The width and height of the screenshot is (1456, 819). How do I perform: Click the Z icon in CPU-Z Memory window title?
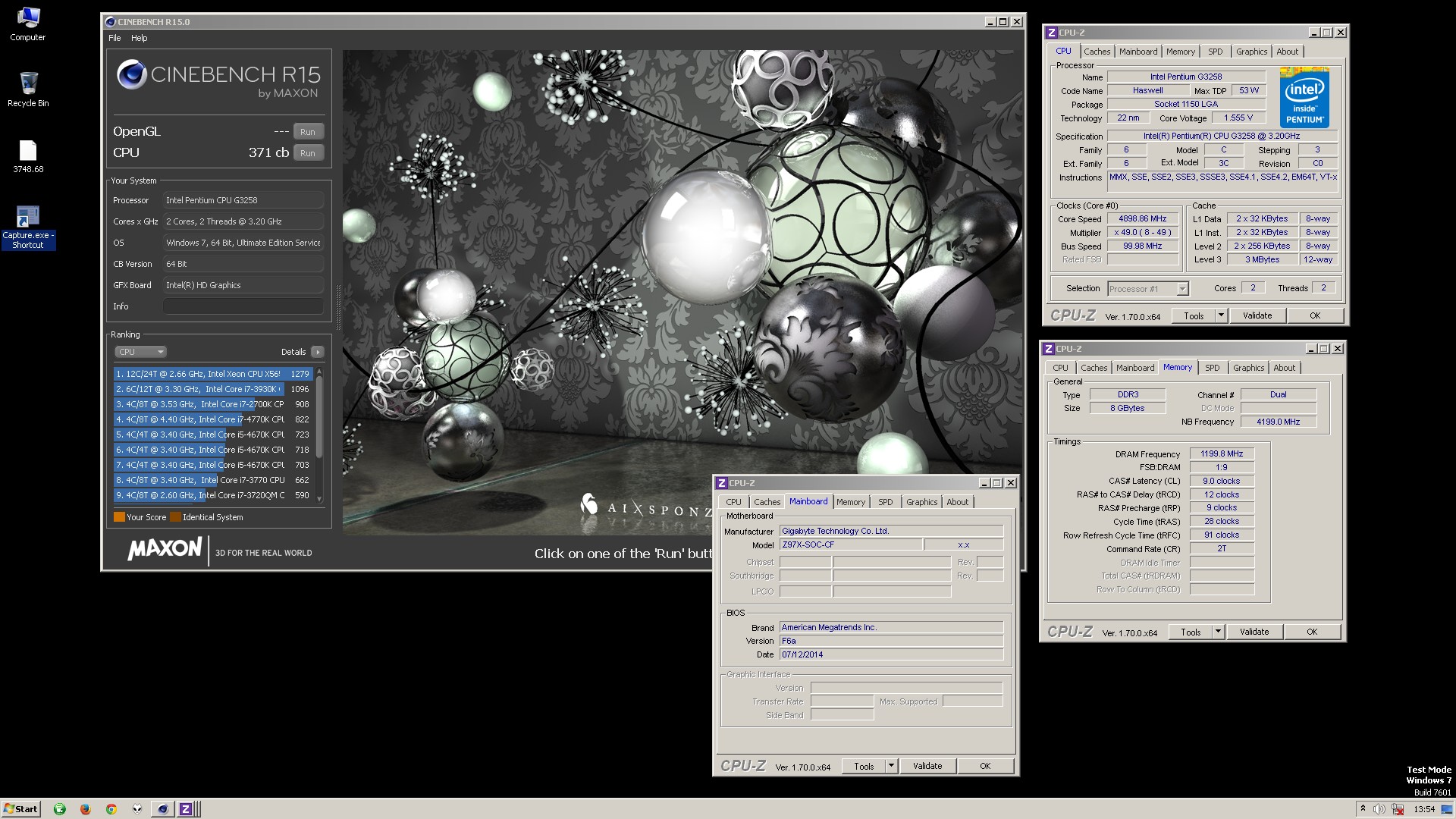tap(1048, 349)
